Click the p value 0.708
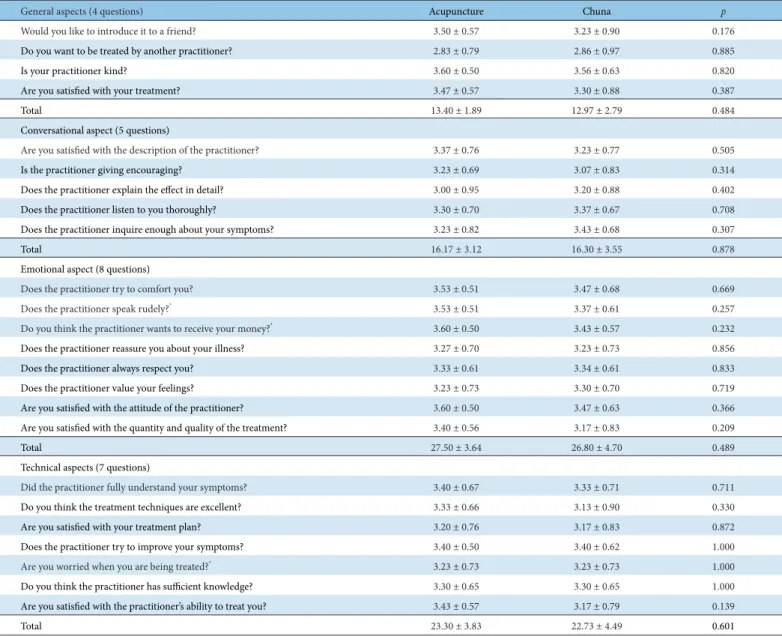The width and height of the screenshot is (782, 636). pos(723,210)
